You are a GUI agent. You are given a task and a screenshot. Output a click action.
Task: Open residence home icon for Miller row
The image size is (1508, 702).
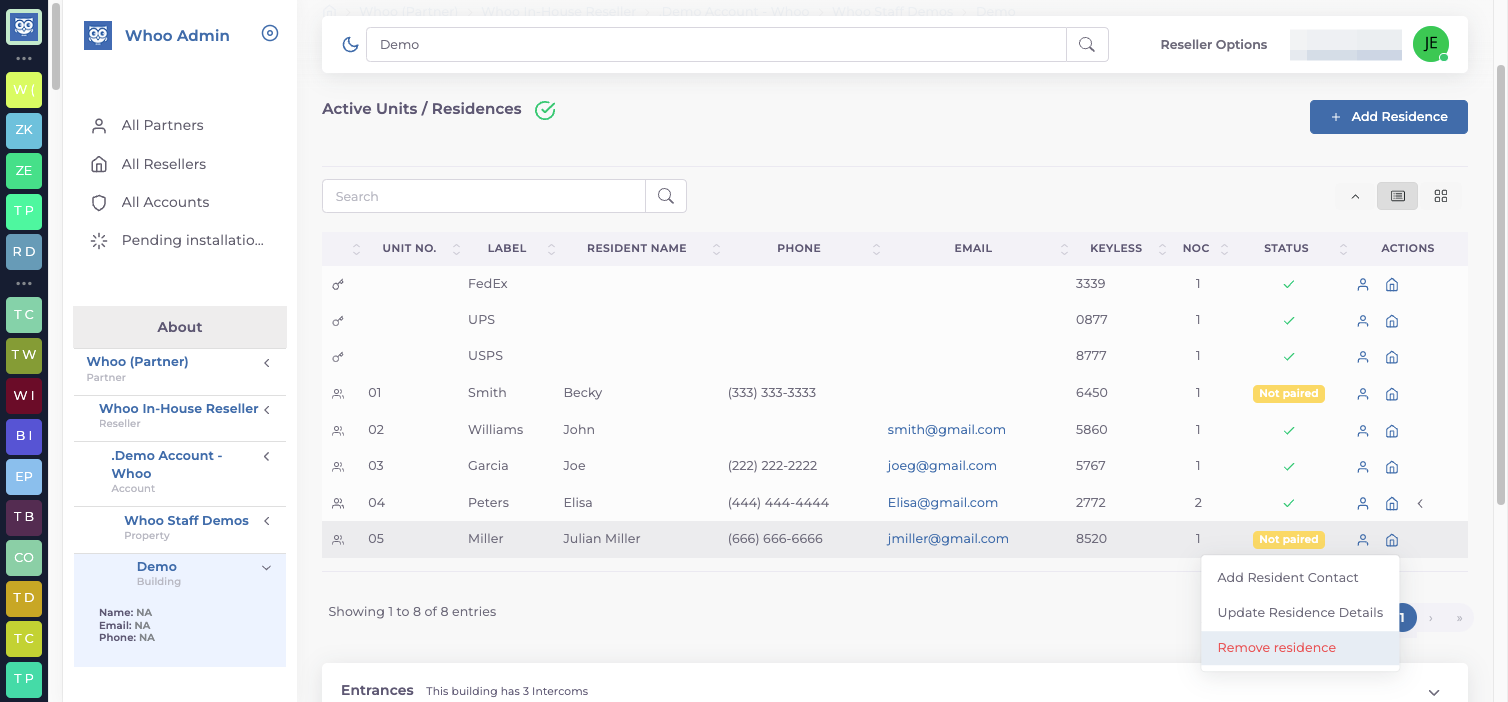tap(1391, 540)
